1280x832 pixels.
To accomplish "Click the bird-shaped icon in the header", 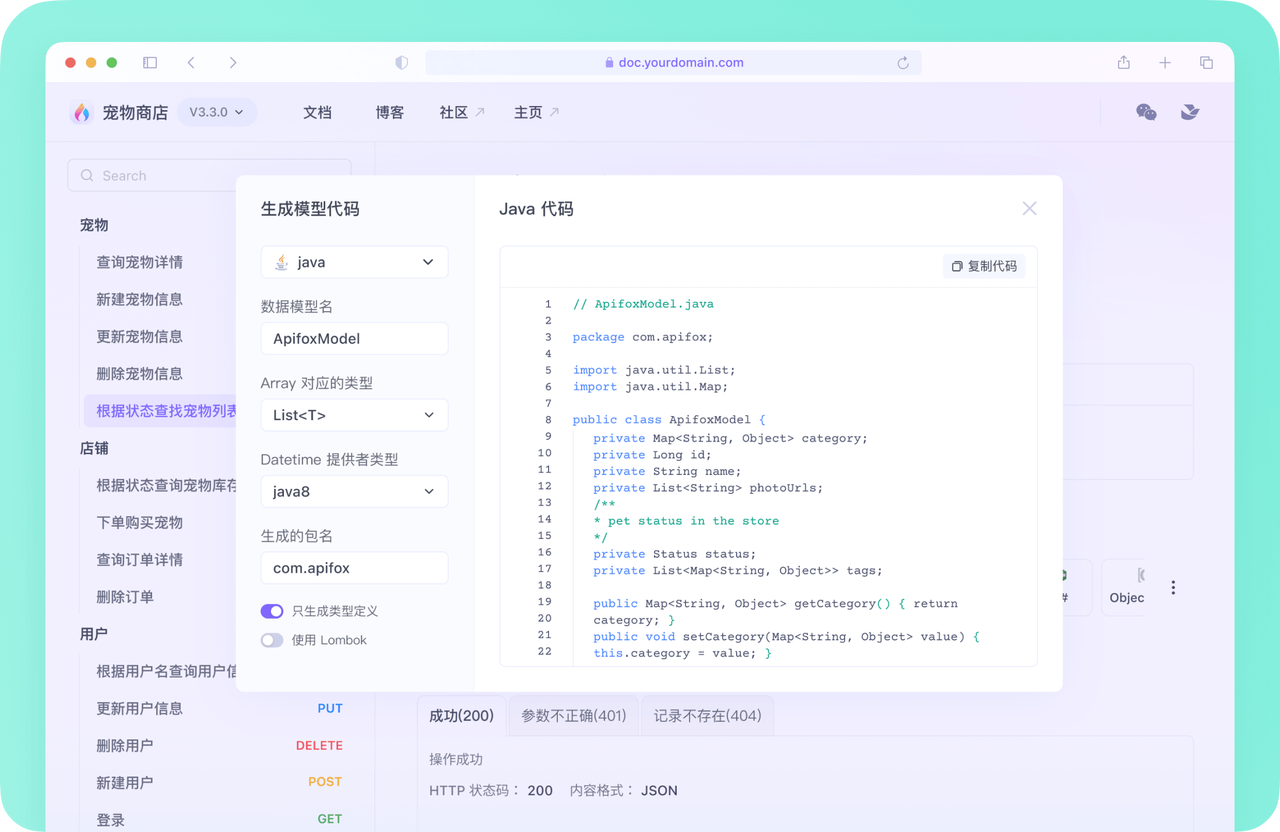I will click(1190, 112).
